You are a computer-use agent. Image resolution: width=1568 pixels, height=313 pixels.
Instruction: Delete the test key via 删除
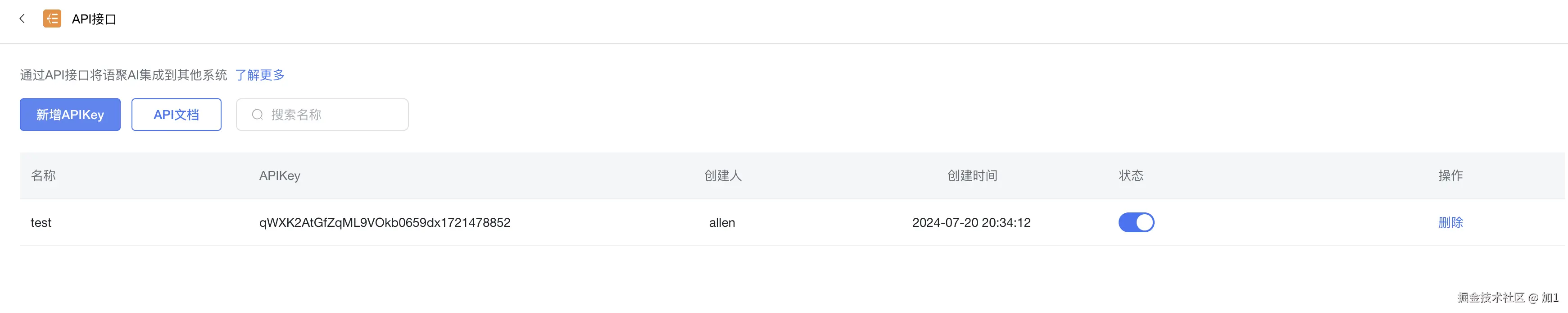click(1450, 223)
